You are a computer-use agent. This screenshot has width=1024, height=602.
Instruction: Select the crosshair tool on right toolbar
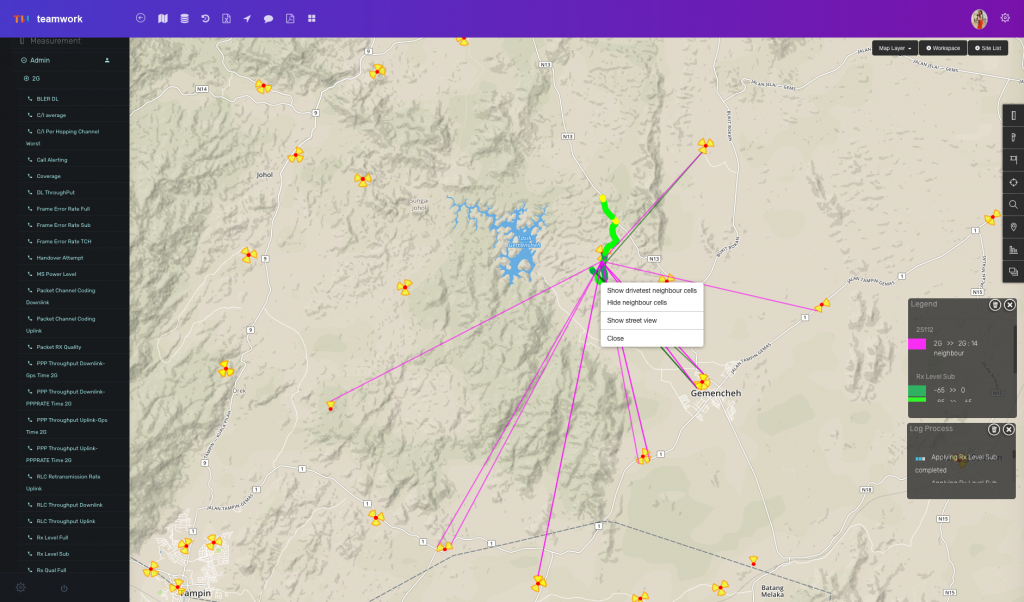[x=1013, y=182]
